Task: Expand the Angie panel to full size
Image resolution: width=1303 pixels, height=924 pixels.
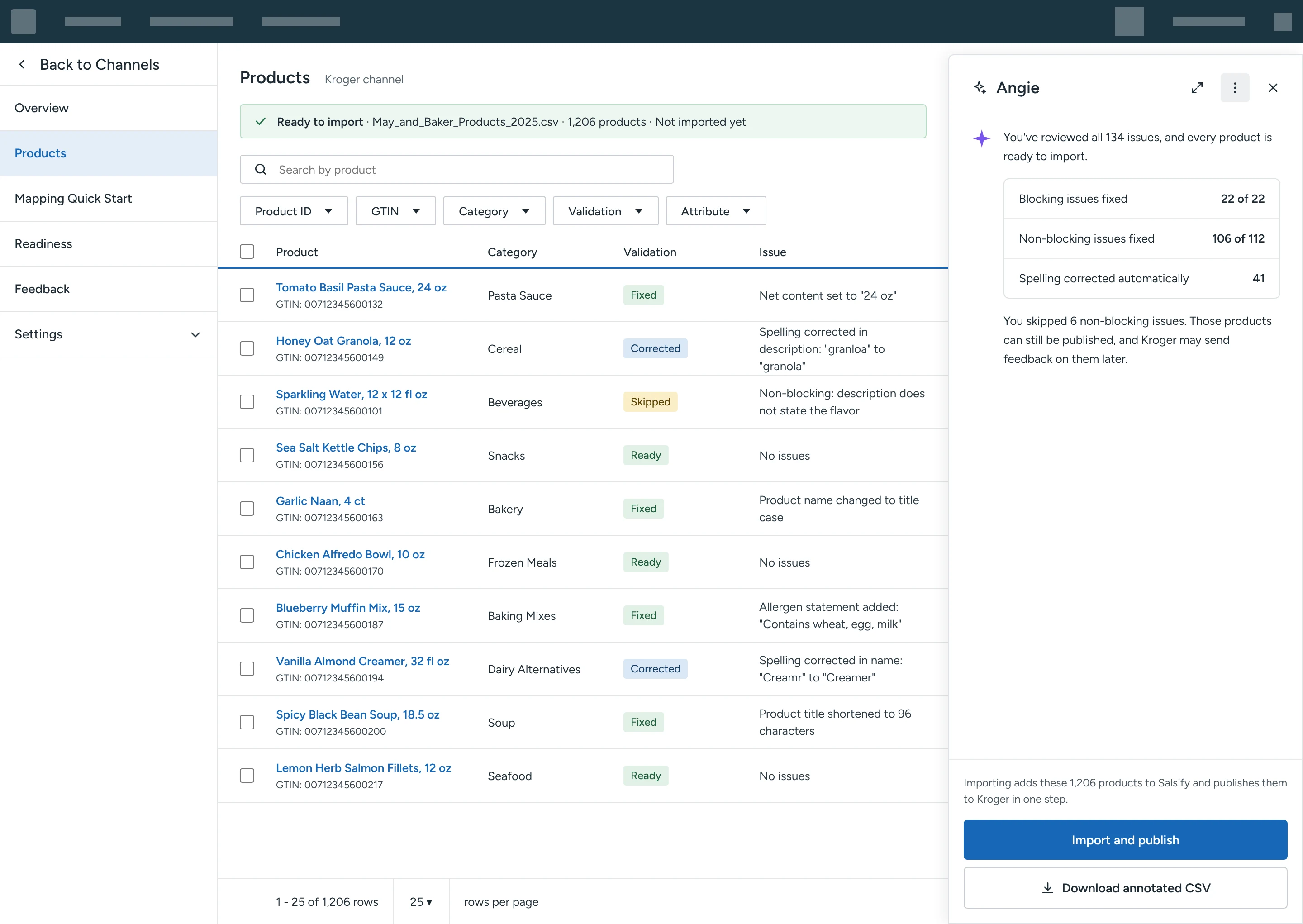Action: pyautogui.click(x=1197, y=88)
